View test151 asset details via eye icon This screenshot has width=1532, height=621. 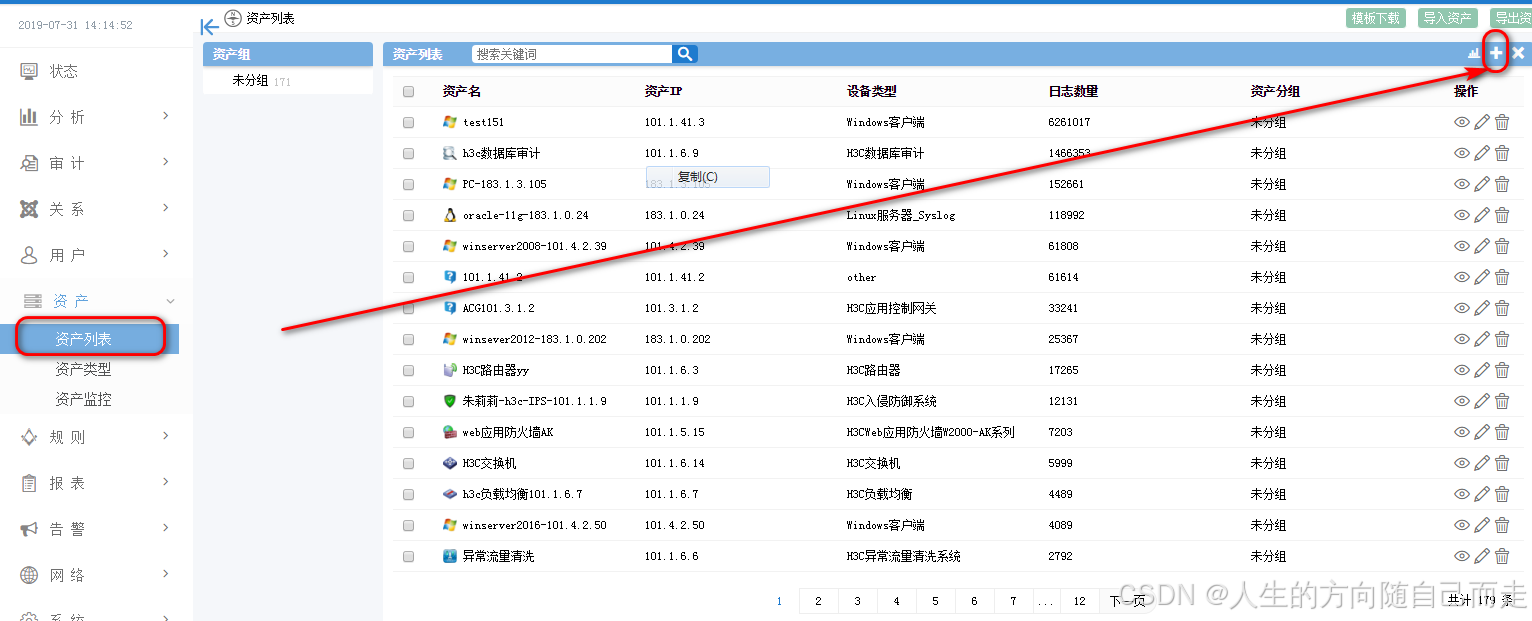[1462, 122]
